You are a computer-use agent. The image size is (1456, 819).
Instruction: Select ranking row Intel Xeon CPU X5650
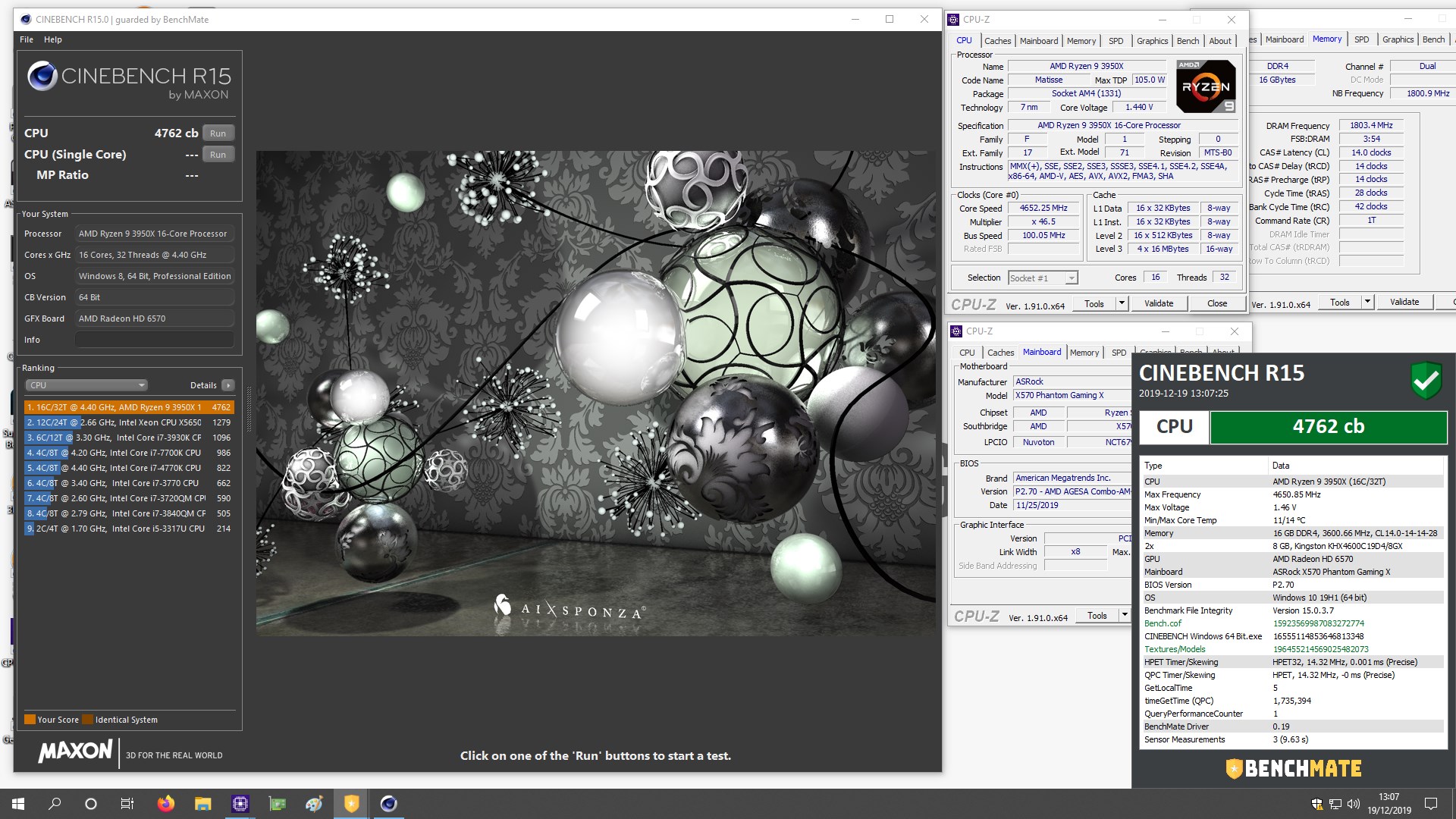(x=129, y=422)
